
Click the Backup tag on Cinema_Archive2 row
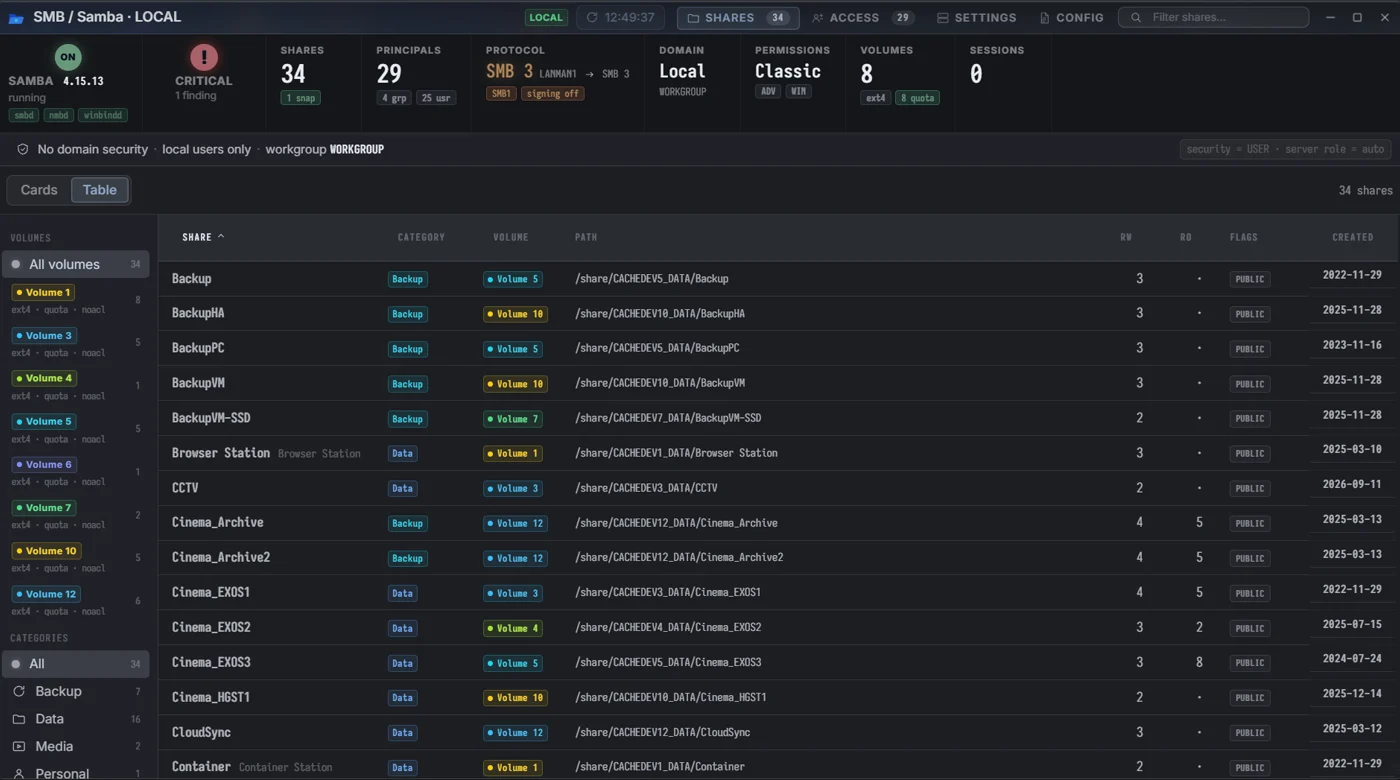point(407,558)
